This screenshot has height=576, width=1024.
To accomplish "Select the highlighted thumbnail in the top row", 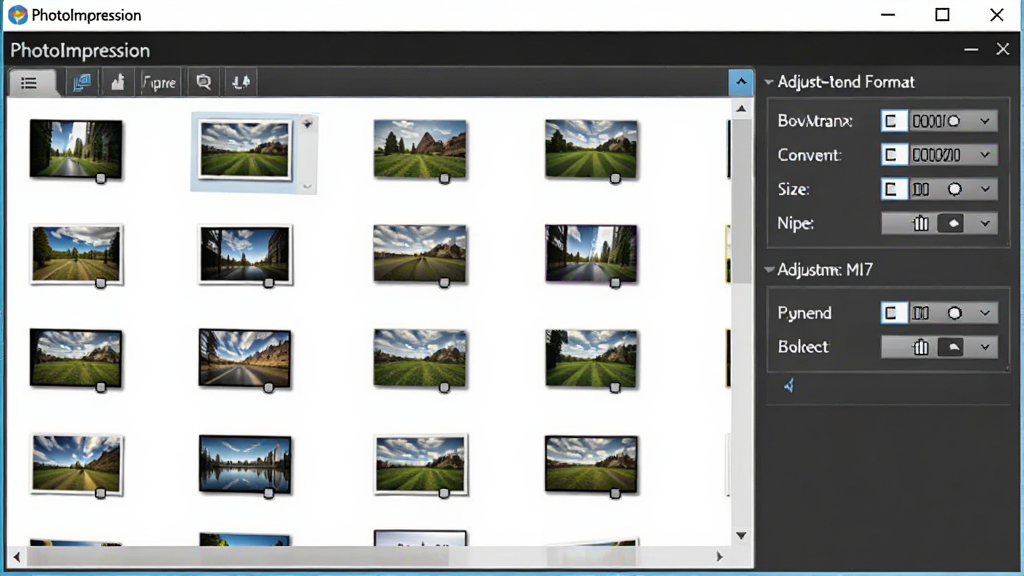I will [245, 150].
